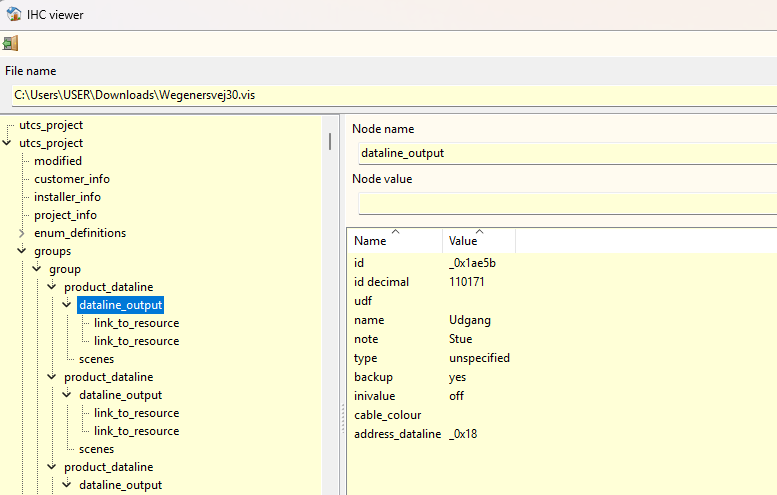Click the yes backup value
Image resolution: width=777 pixels, height=495 pixels.
click(x=457, y=377)
